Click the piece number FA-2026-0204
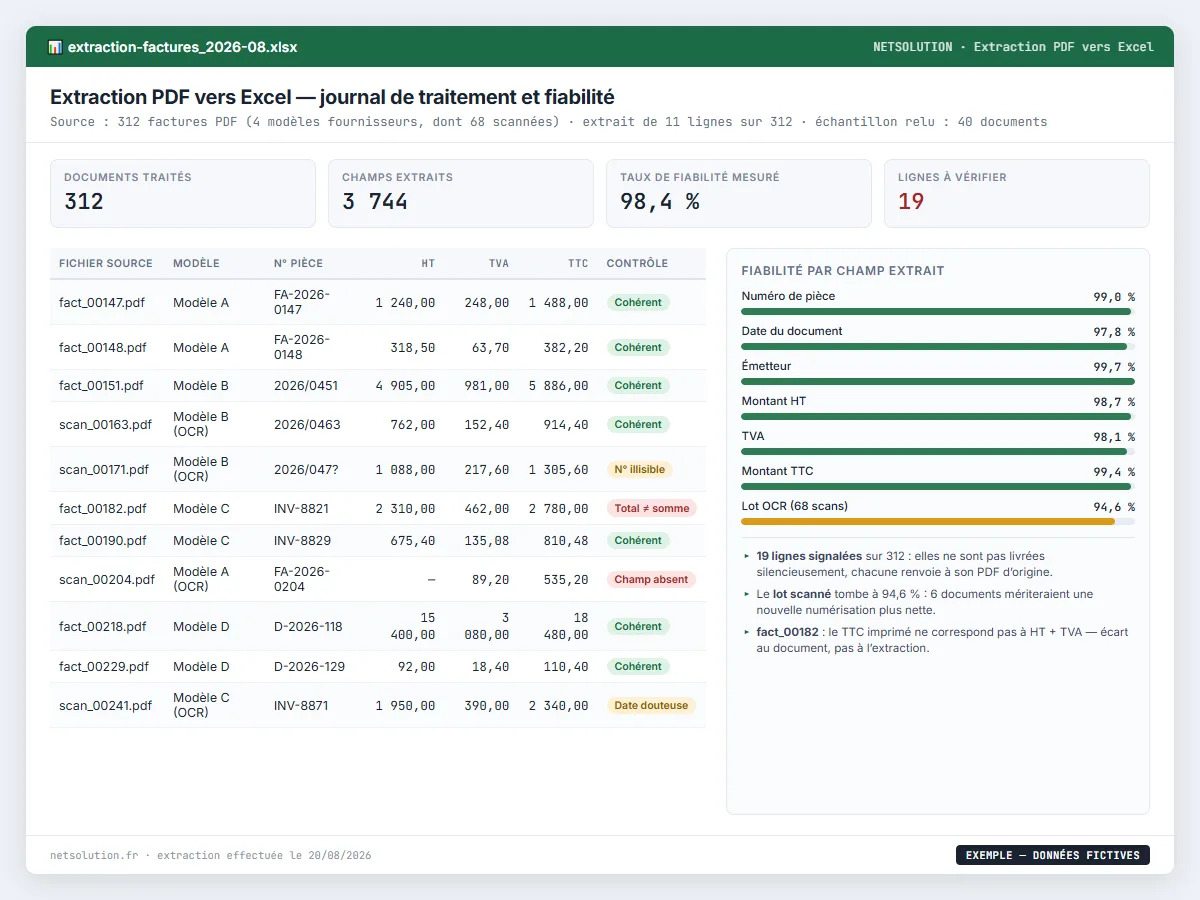This screenshot has width=1200, height=900. 302,579
